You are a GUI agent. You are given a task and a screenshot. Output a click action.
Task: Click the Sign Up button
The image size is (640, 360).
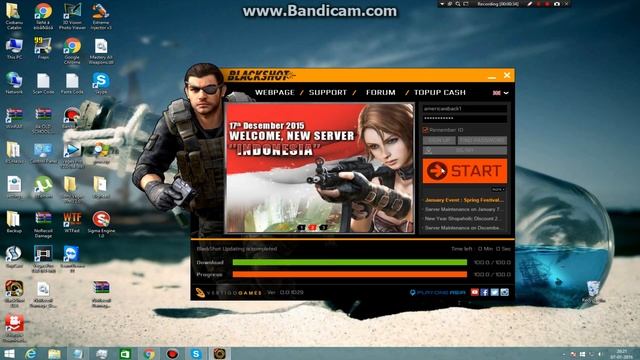(x=439, y=140)
